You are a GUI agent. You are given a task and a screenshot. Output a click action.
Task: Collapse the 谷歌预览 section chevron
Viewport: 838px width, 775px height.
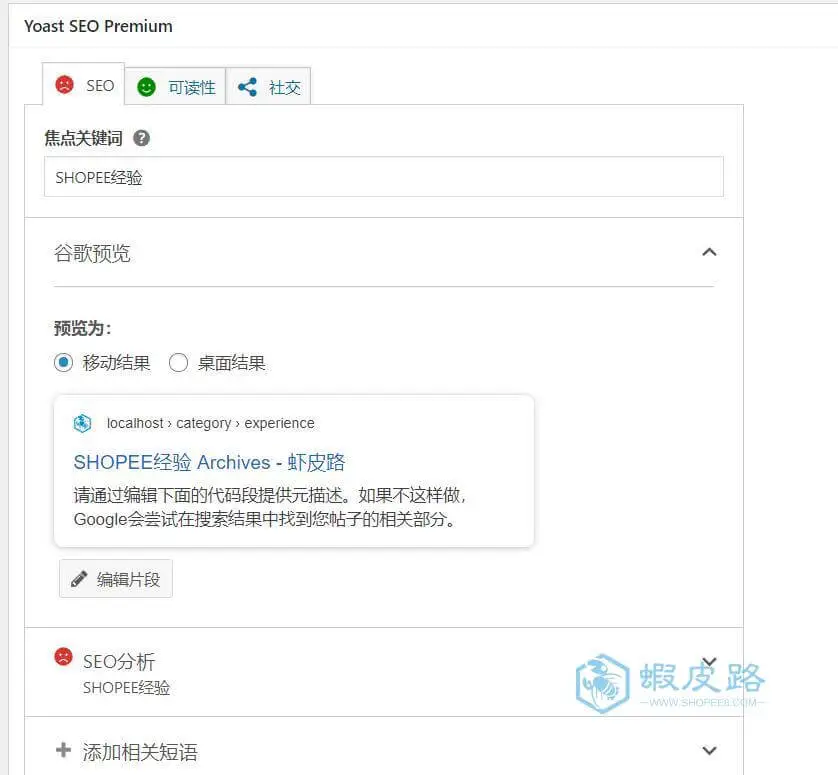(x=709, y=252)
